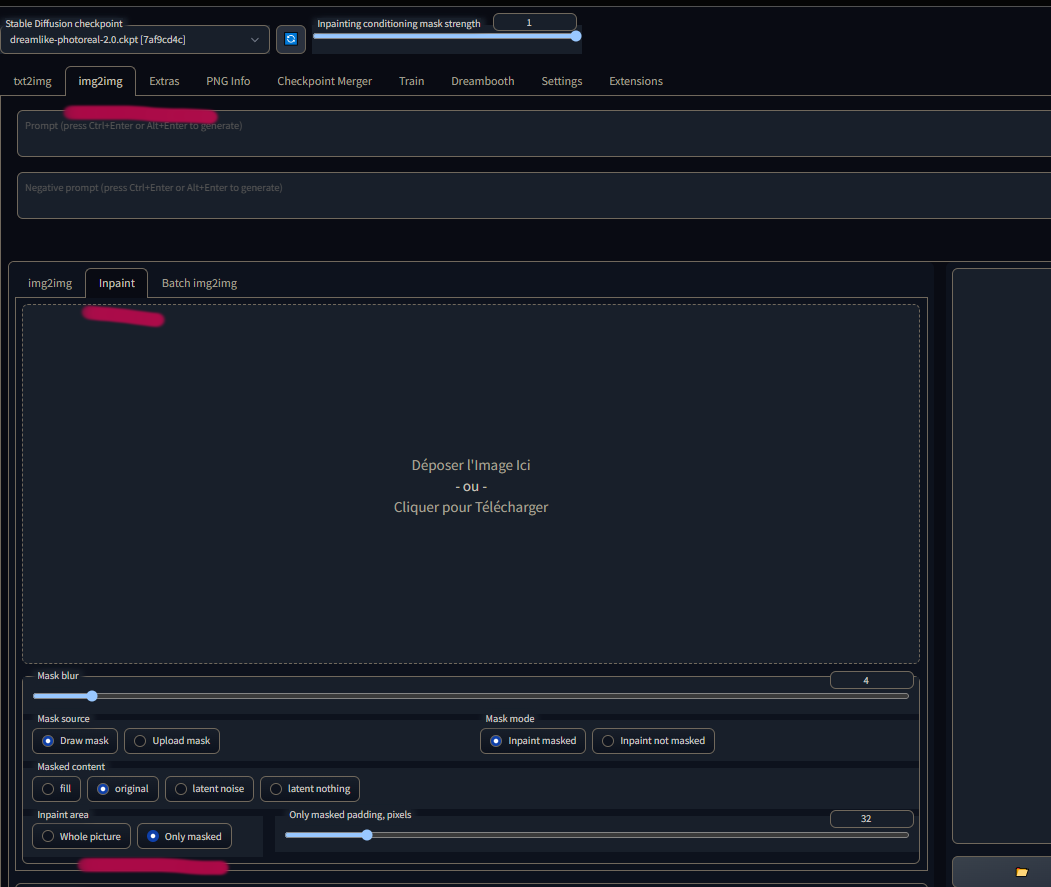Choose Inpaint not masked mode

pos(653,741)
